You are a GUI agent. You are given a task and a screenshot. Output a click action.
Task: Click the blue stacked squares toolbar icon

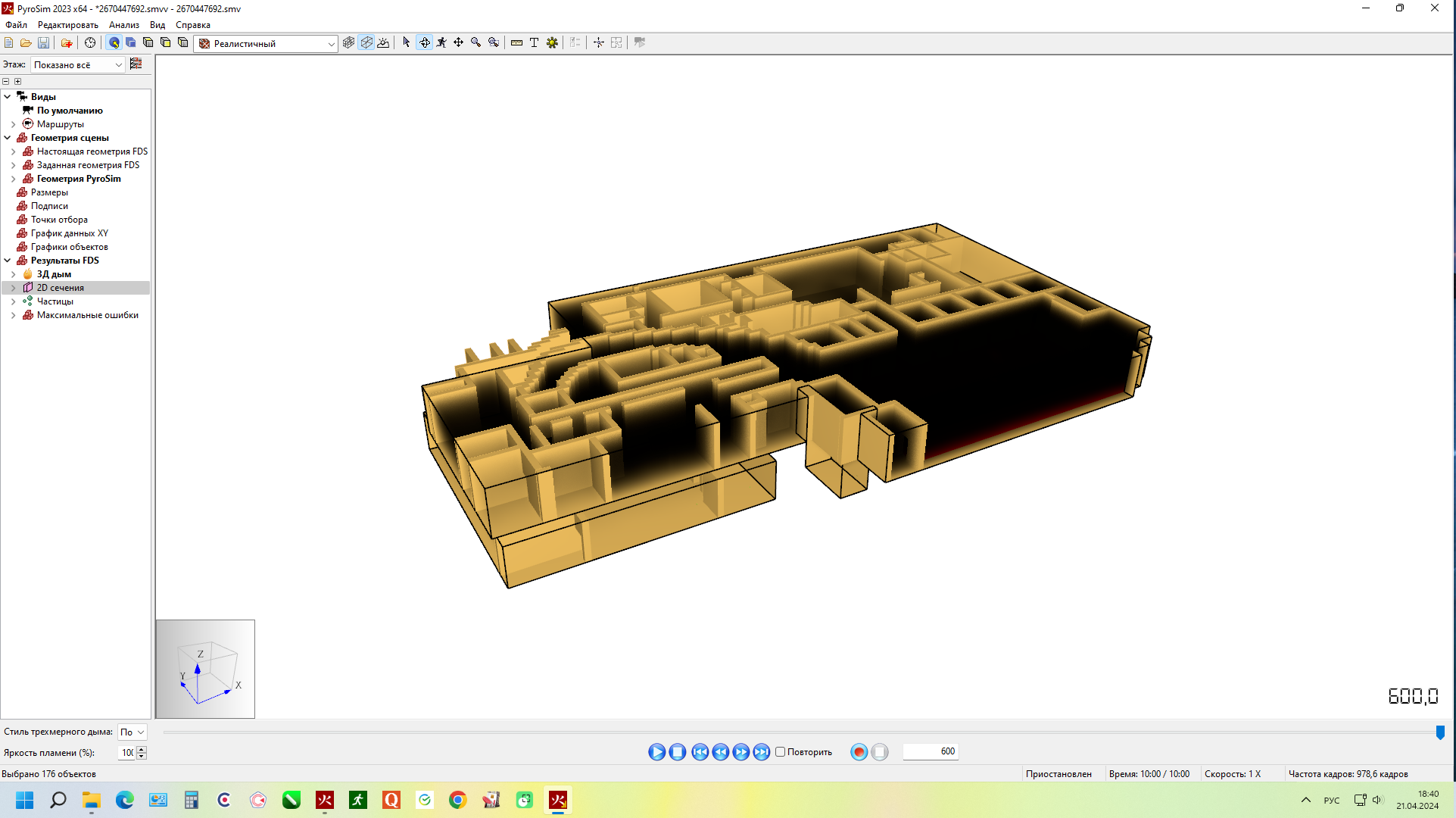[x=131, y=43]
